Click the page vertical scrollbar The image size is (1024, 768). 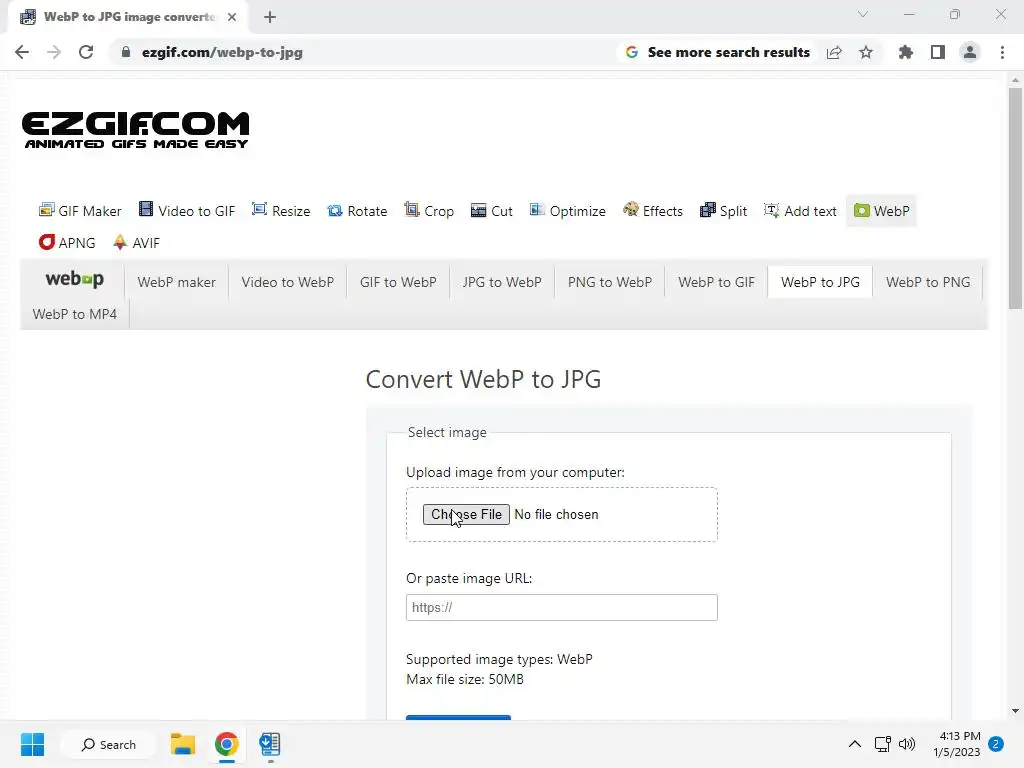[1015, 198]
